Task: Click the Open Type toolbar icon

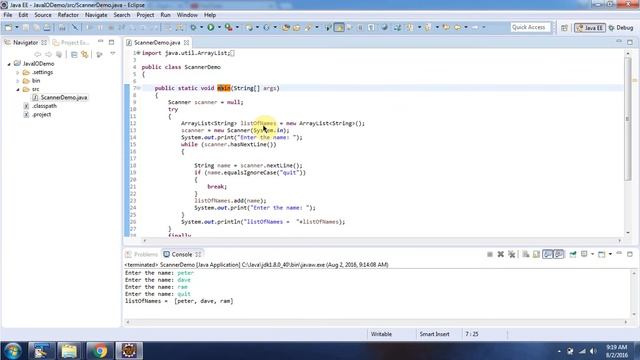Action: point(286,27)
